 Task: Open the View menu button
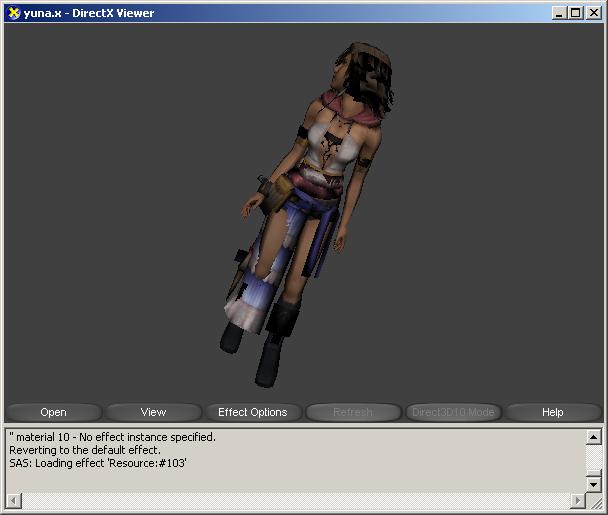153,412
